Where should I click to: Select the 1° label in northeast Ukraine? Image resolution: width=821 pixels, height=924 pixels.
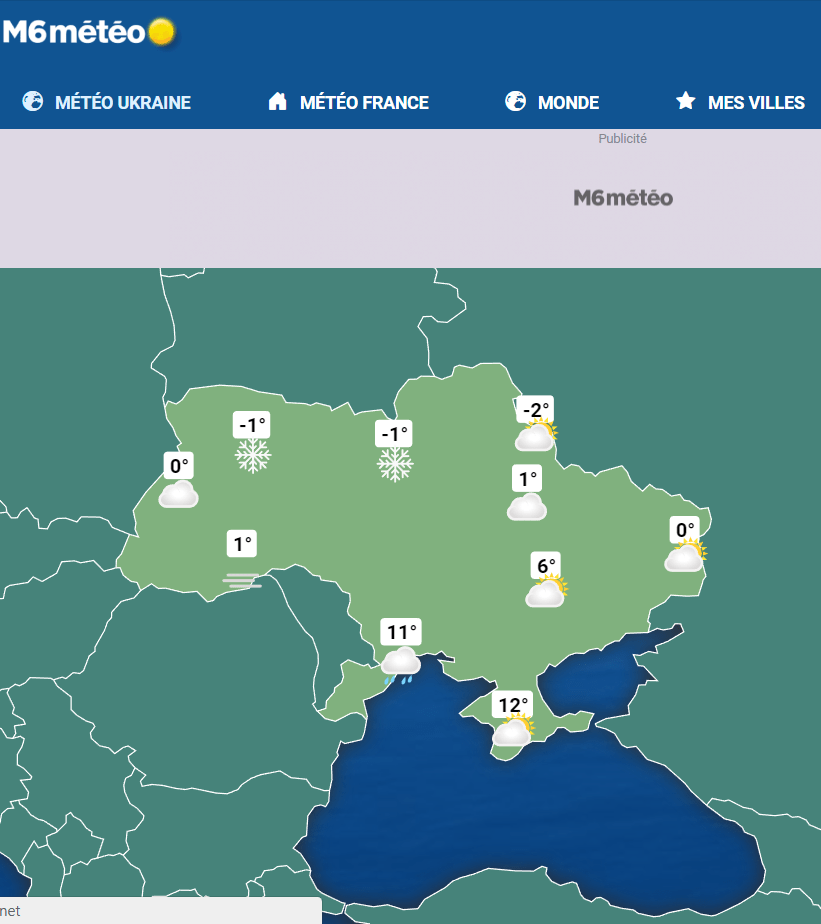point(527,478)
